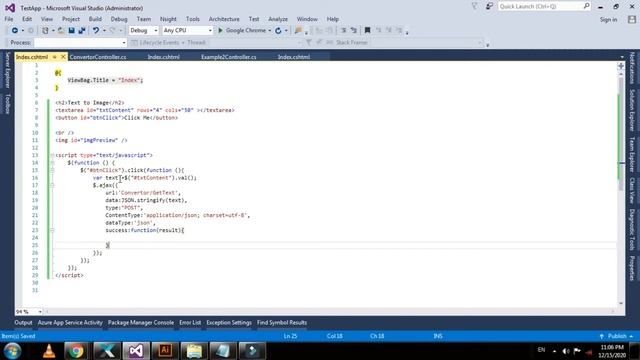
Task: Open the File menu
Action: click(x=9, y=19)
